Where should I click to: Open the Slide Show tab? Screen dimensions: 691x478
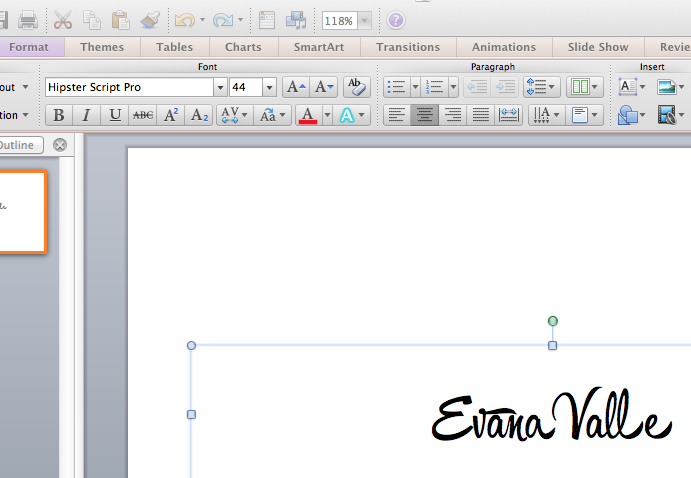tap(598, 47)
